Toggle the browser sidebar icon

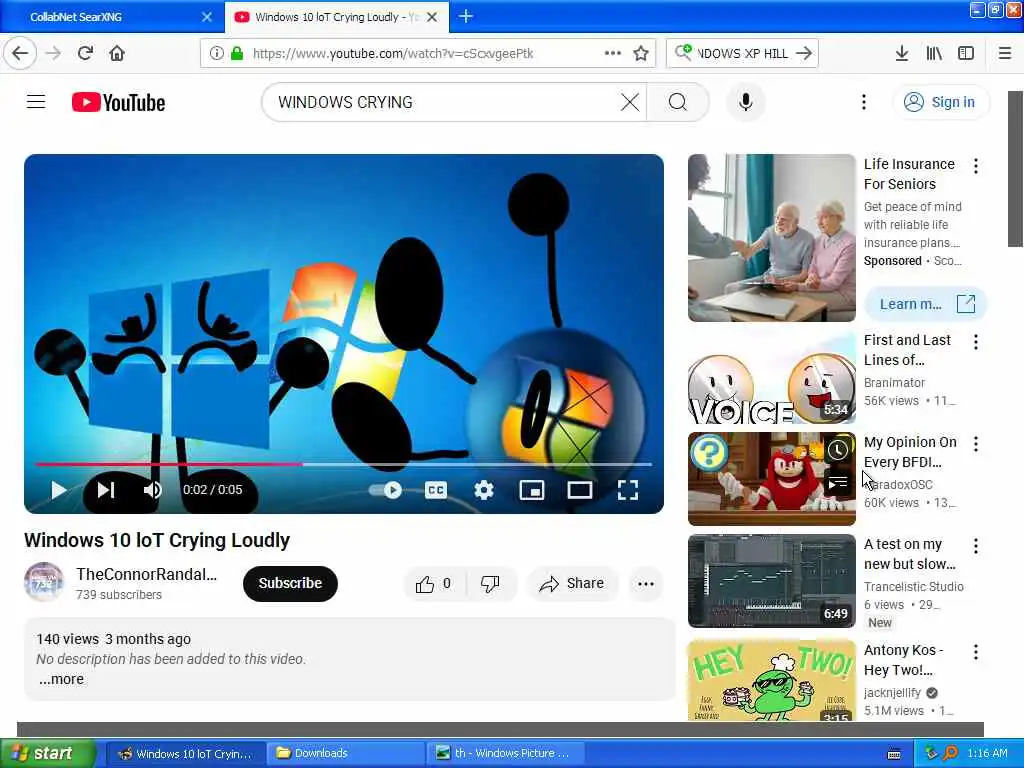966,53
